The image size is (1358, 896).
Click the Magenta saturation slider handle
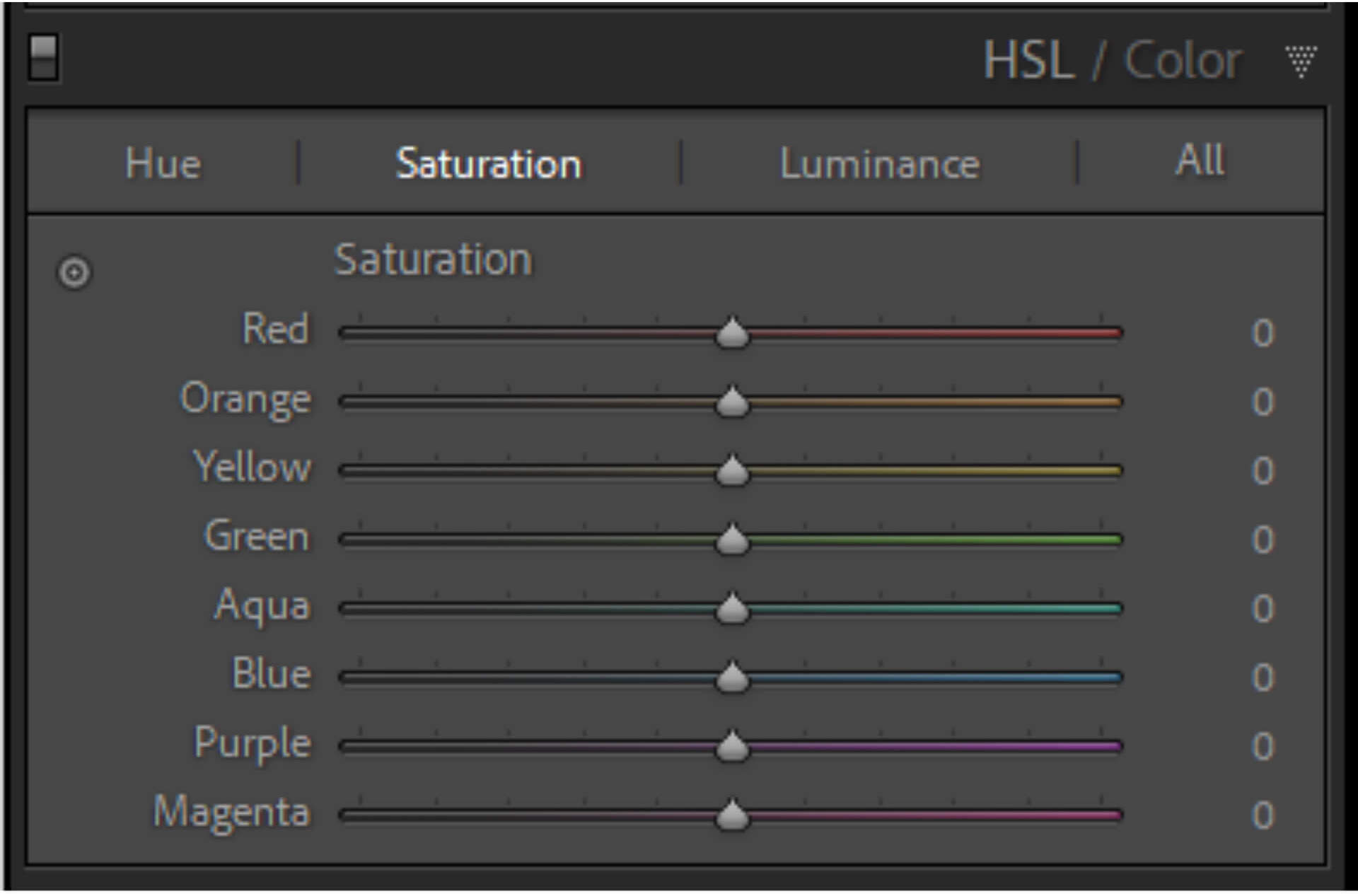(732, 815)
